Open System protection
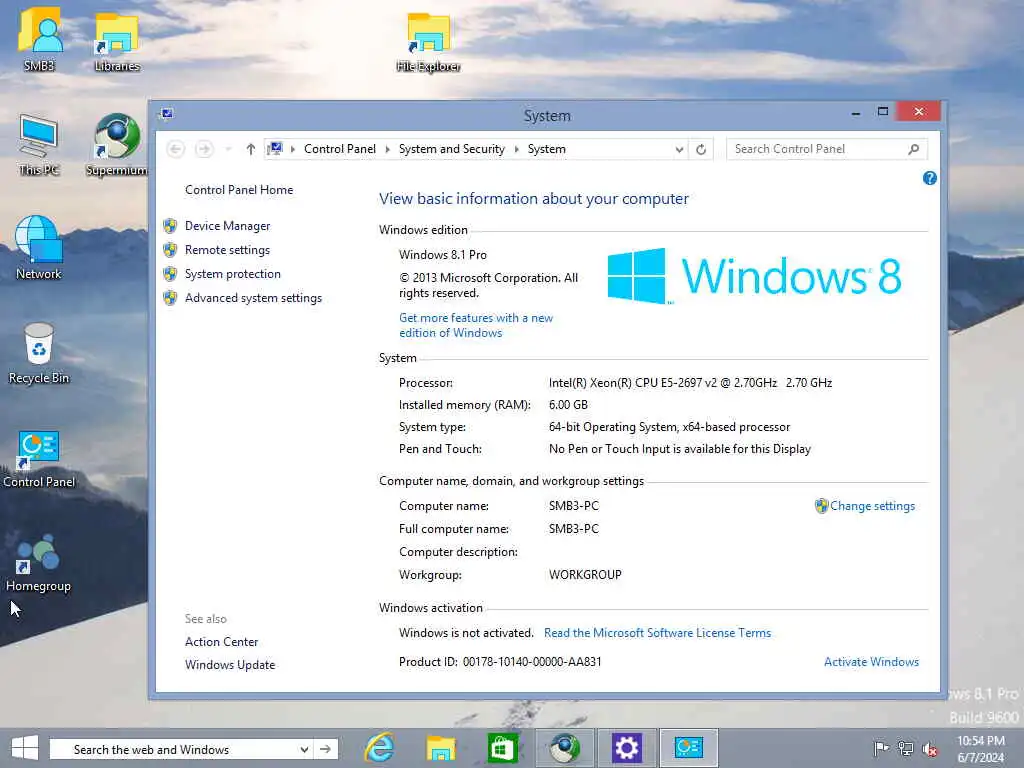1024x768 pixels. click(232, 274)
